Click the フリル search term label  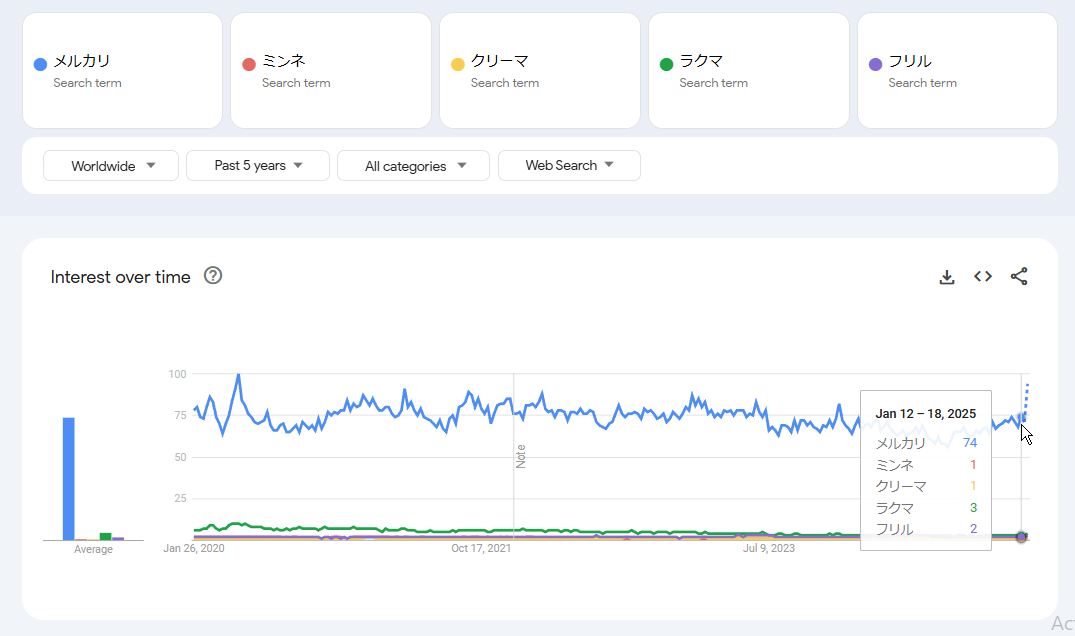click(x=910, y=62)
